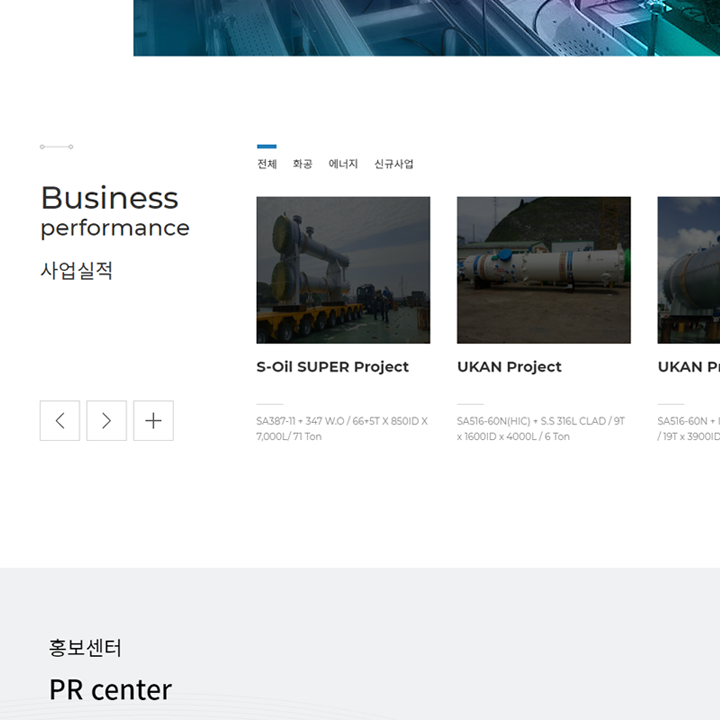720x720 pixels.
Task: Open white vessel UKAN Project thumbnail
Action: pyautogui.click(x=544, y=270)
